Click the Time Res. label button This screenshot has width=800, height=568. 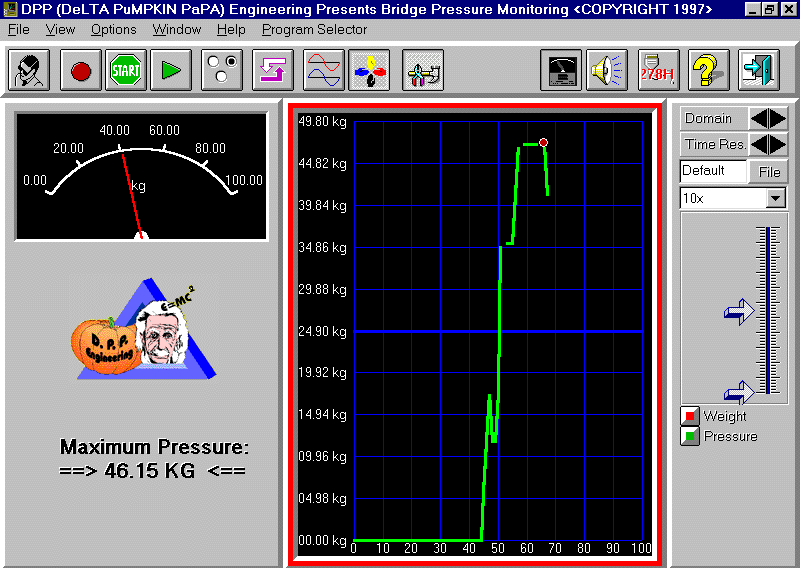[714, 144]
